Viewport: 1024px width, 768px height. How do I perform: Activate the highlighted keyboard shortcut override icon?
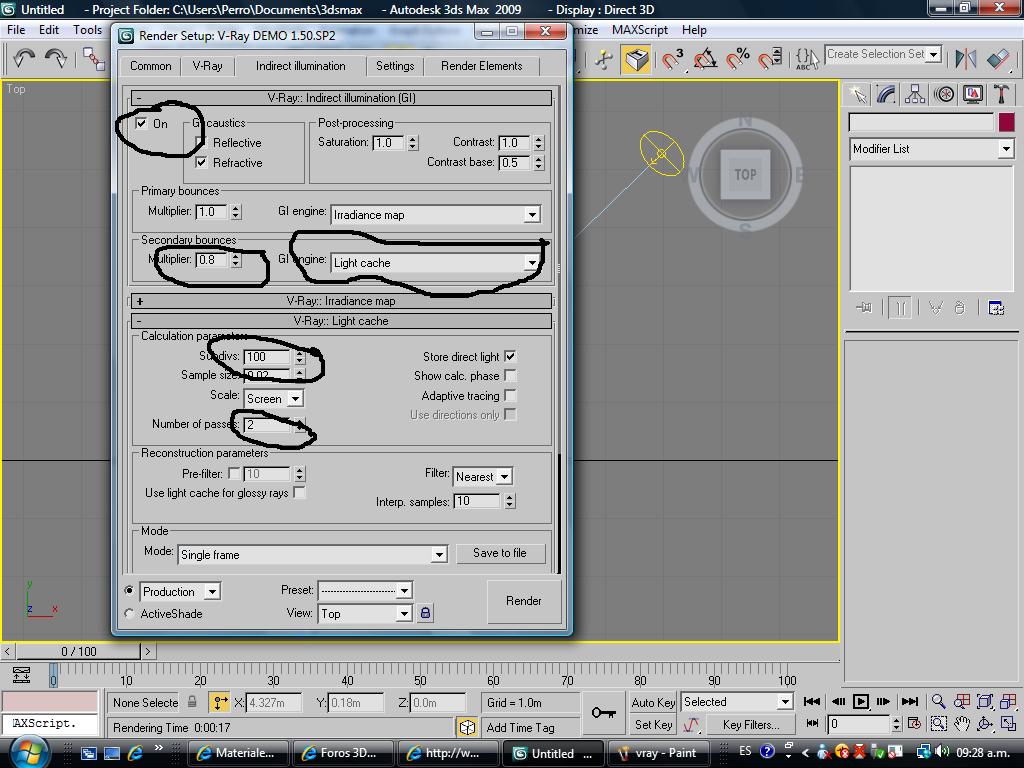636,59
